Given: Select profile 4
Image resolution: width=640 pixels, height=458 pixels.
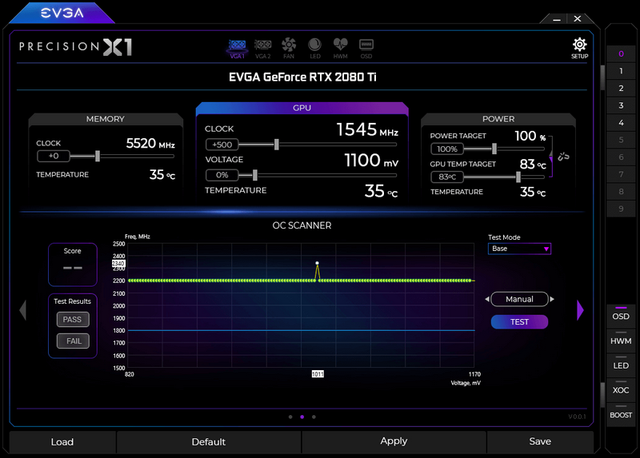Looking at the screenshot, I should pos(621,122).
